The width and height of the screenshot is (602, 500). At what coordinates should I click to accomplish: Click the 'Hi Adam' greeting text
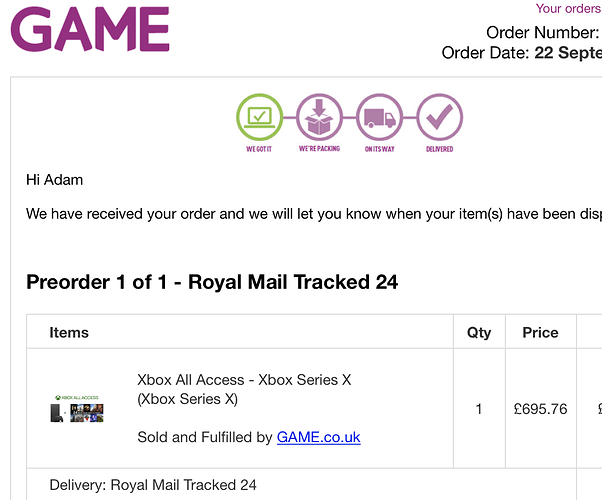(x=55, y=180)
